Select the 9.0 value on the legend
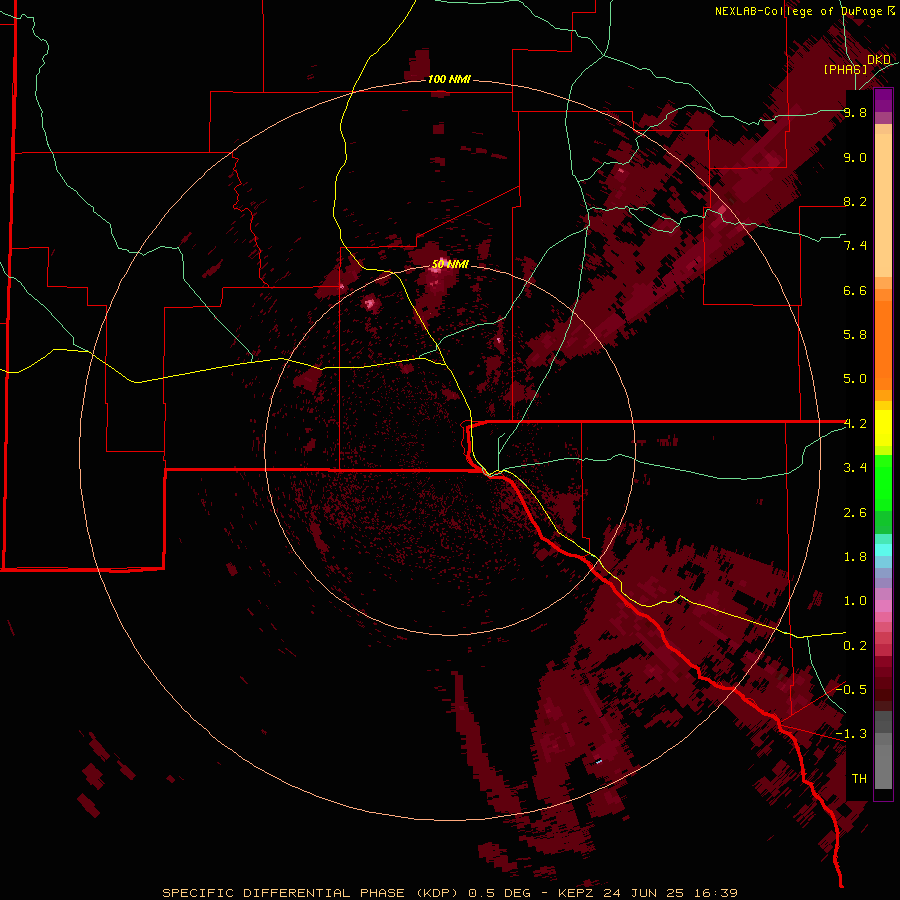 [x=855, y=158]
